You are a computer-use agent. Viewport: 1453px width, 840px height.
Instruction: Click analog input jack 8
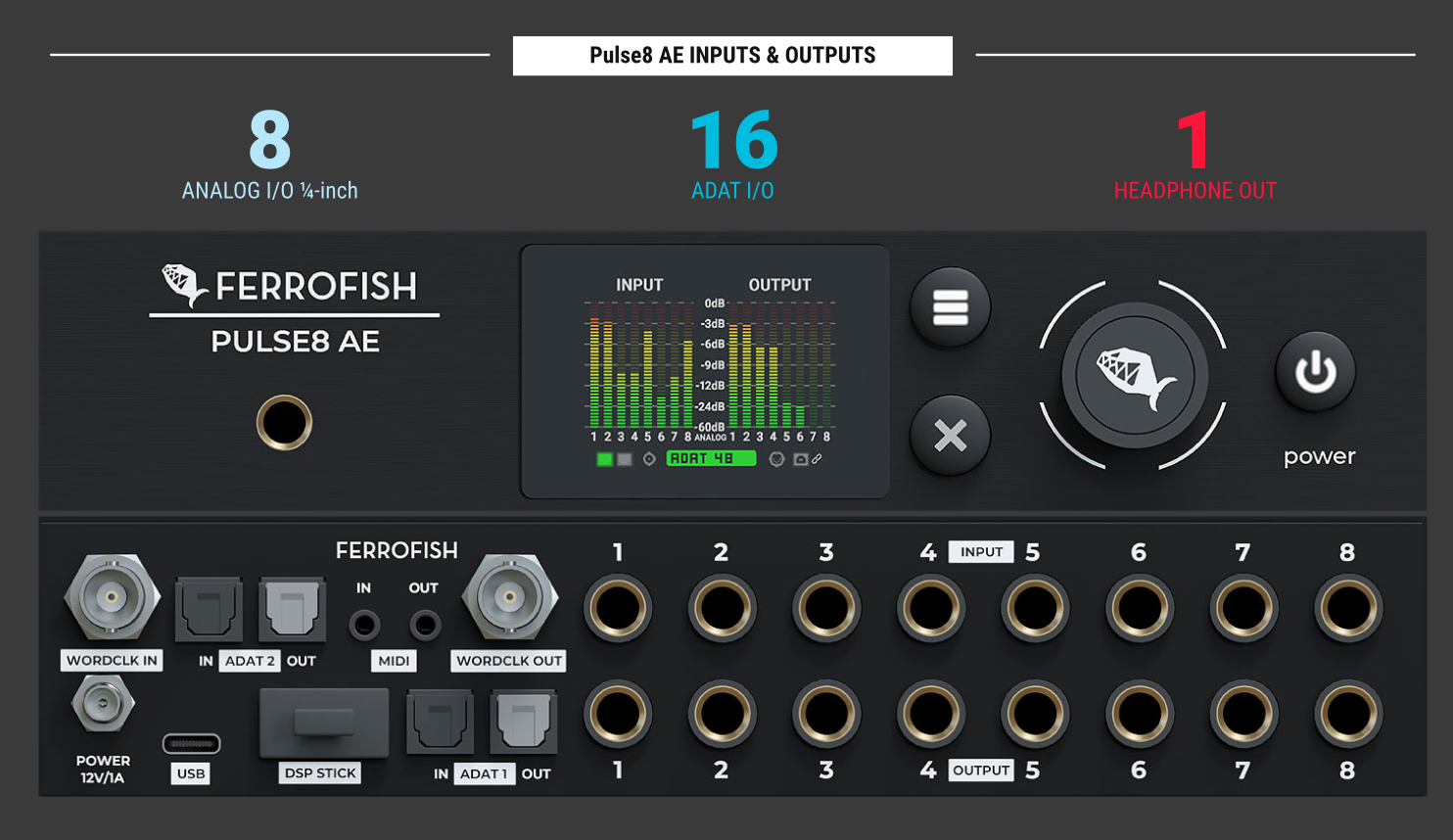1348,608
